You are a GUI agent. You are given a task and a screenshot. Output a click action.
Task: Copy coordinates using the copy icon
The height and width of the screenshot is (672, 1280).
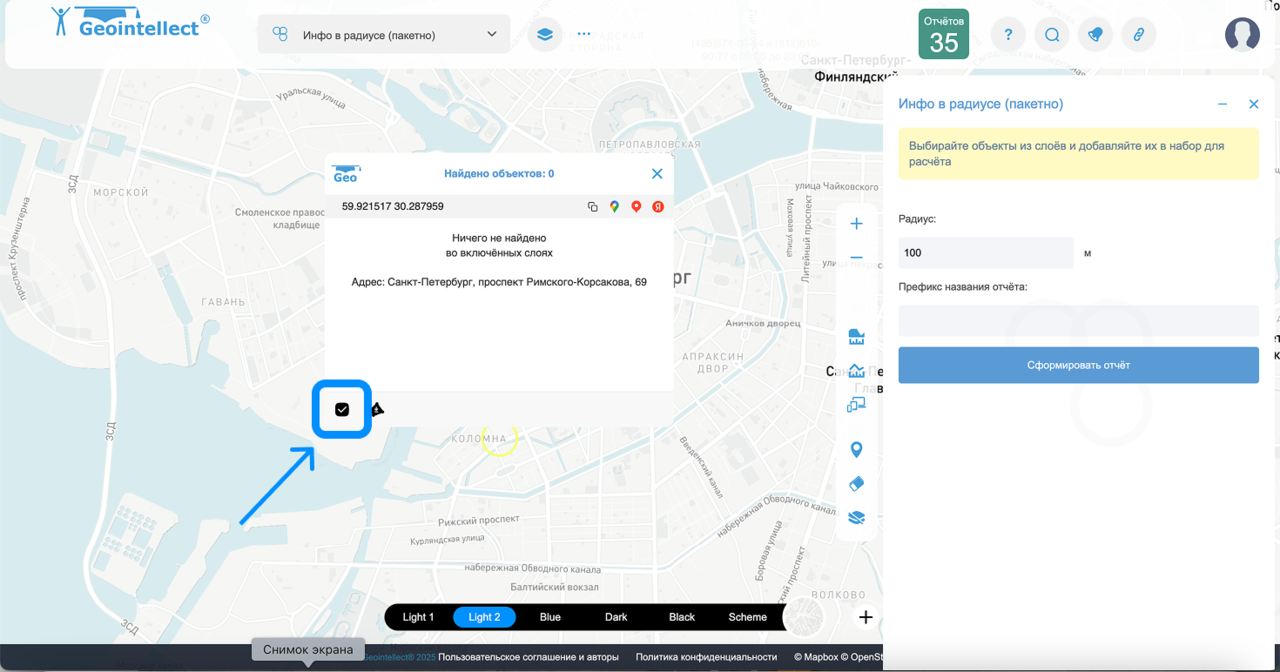(x=592, y=207)
